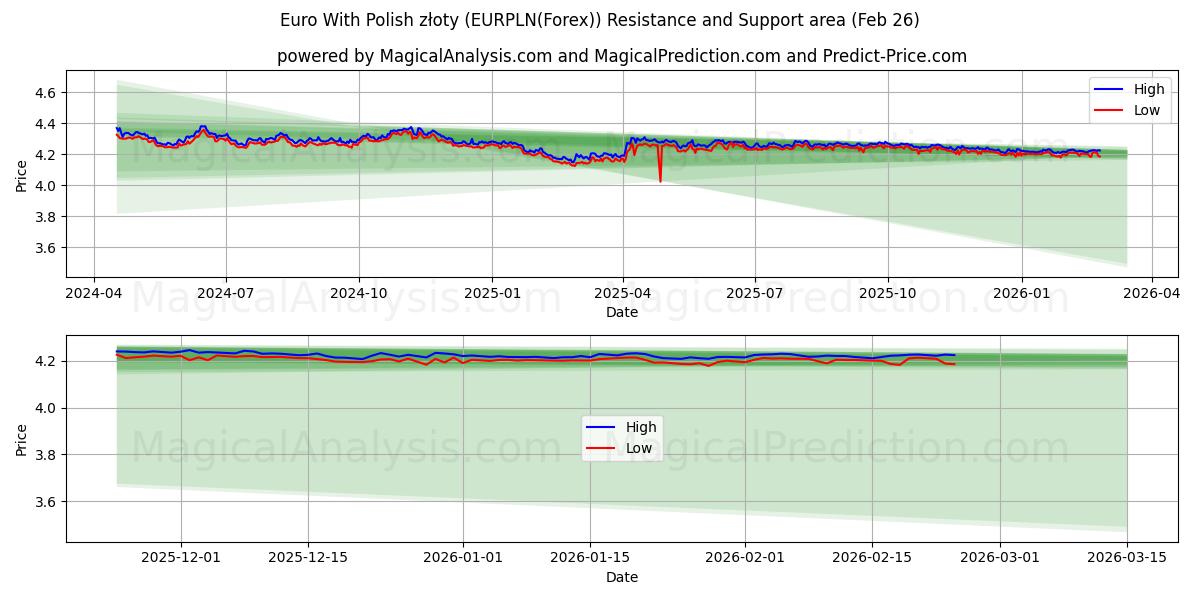Select the Date axis label on top chart
Viewport: 1200px width, 600px height.
click(621, 313)
